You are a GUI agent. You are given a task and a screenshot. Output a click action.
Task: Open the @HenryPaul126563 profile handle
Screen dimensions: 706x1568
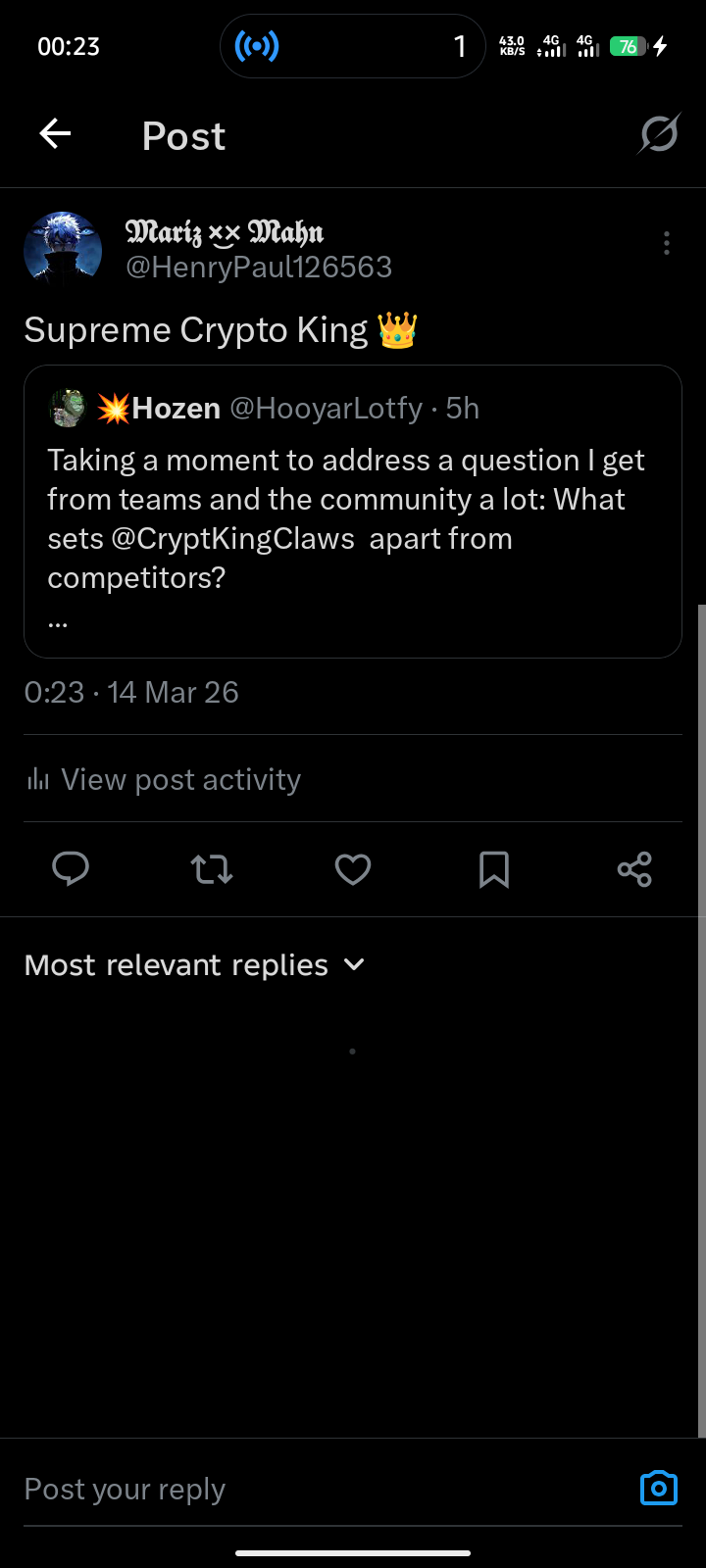click(259, 268)
